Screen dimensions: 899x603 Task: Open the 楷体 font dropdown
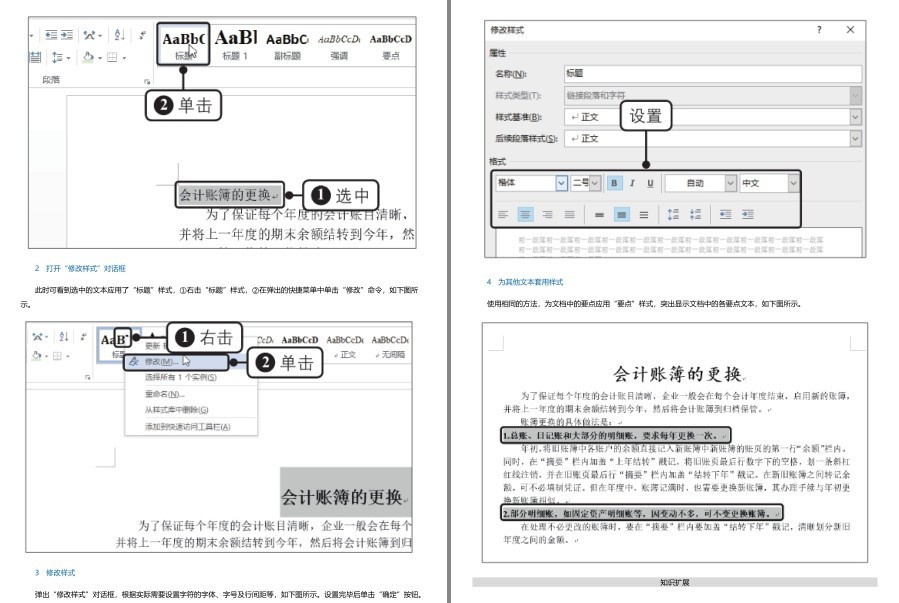561,183
